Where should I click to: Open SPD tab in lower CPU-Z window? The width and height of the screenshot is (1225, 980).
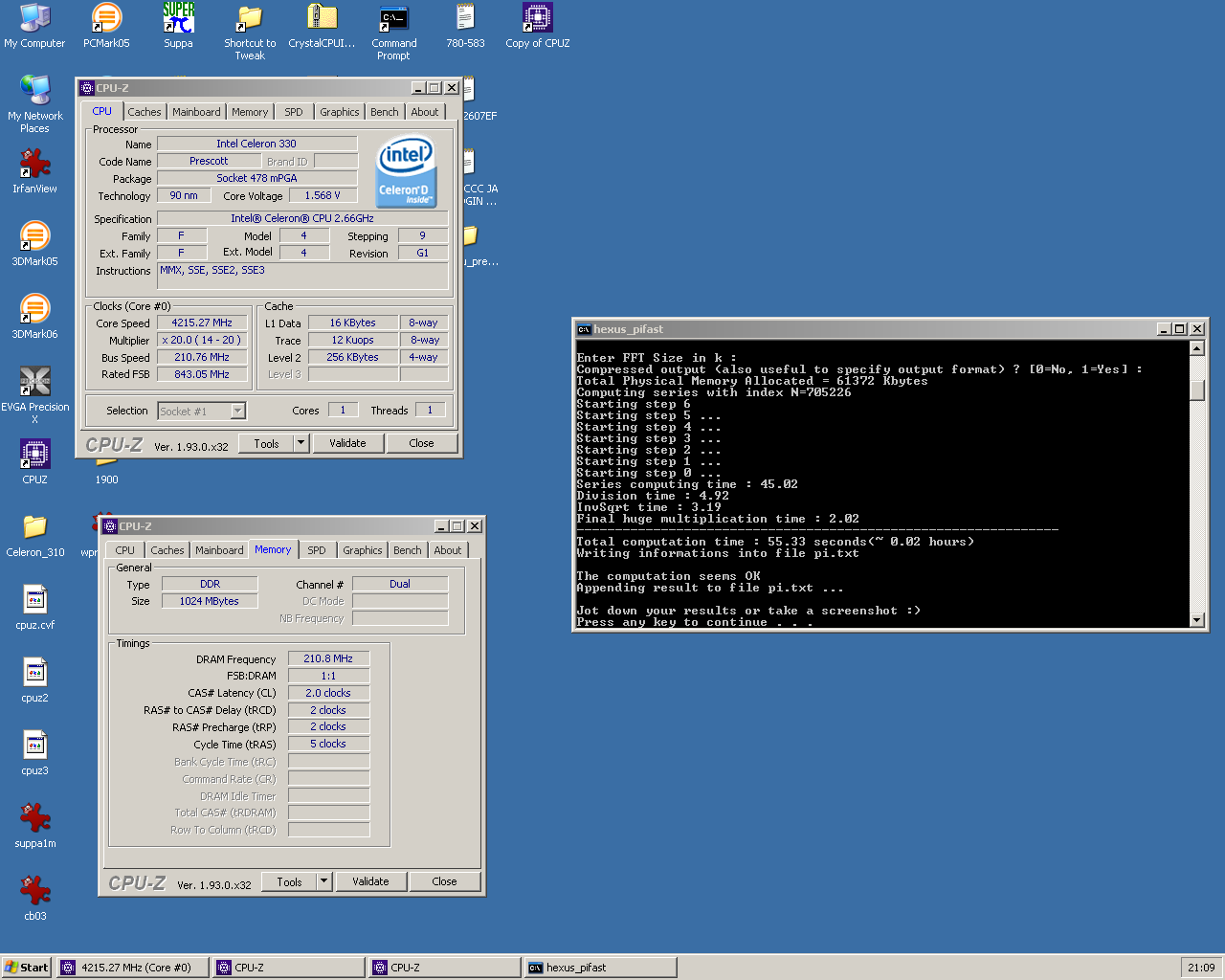[x=317, y=550]
